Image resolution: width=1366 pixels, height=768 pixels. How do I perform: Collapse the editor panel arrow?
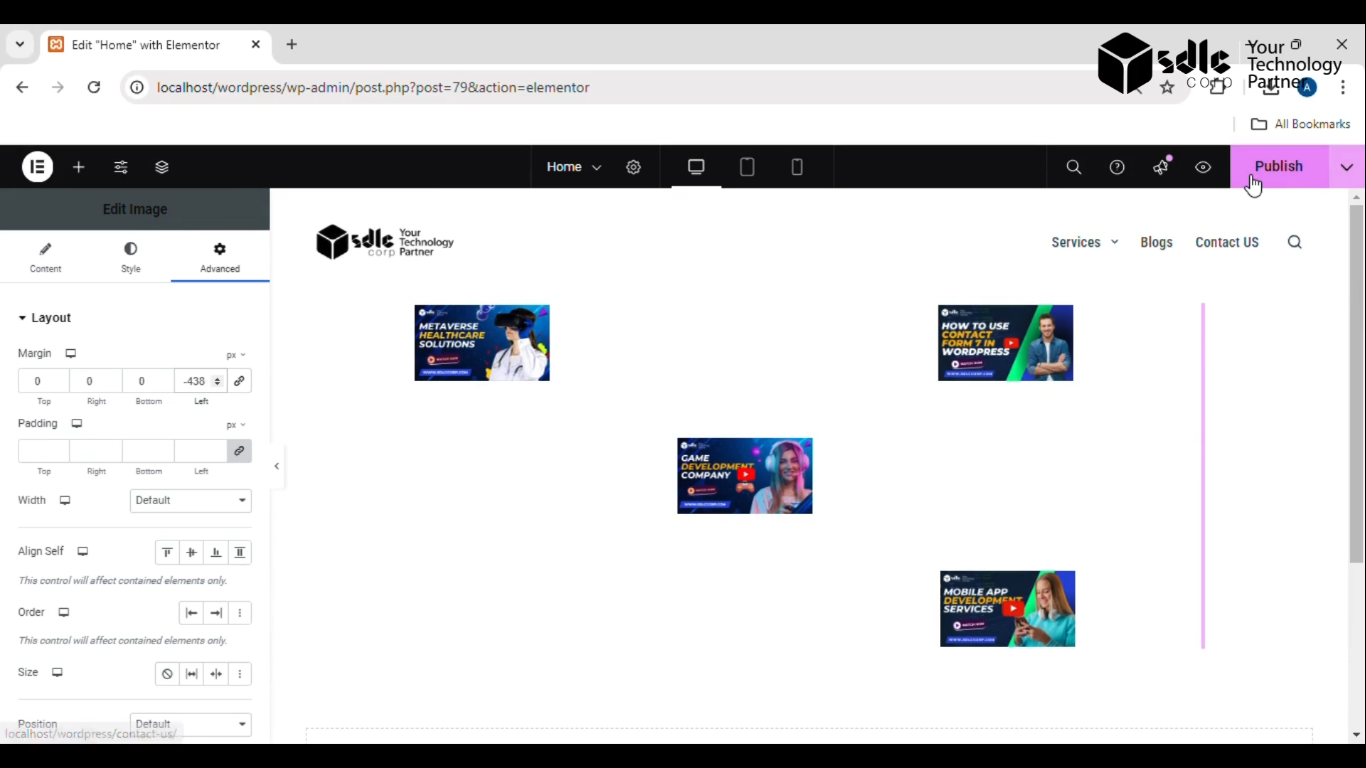(277, 466)
